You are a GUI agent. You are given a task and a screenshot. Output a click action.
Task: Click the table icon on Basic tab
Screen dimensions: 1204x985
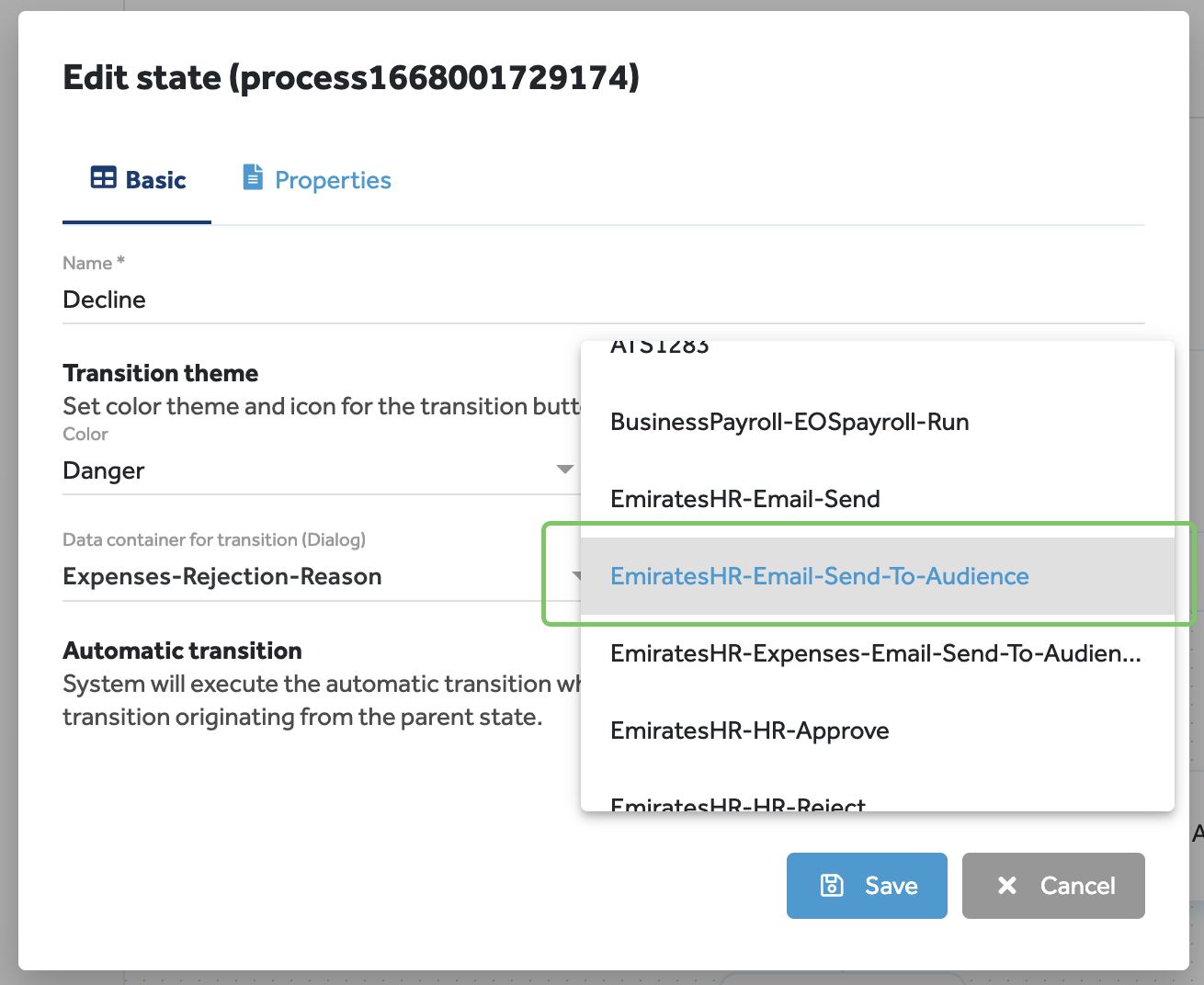pyautogui.click(x=103, y=178)
